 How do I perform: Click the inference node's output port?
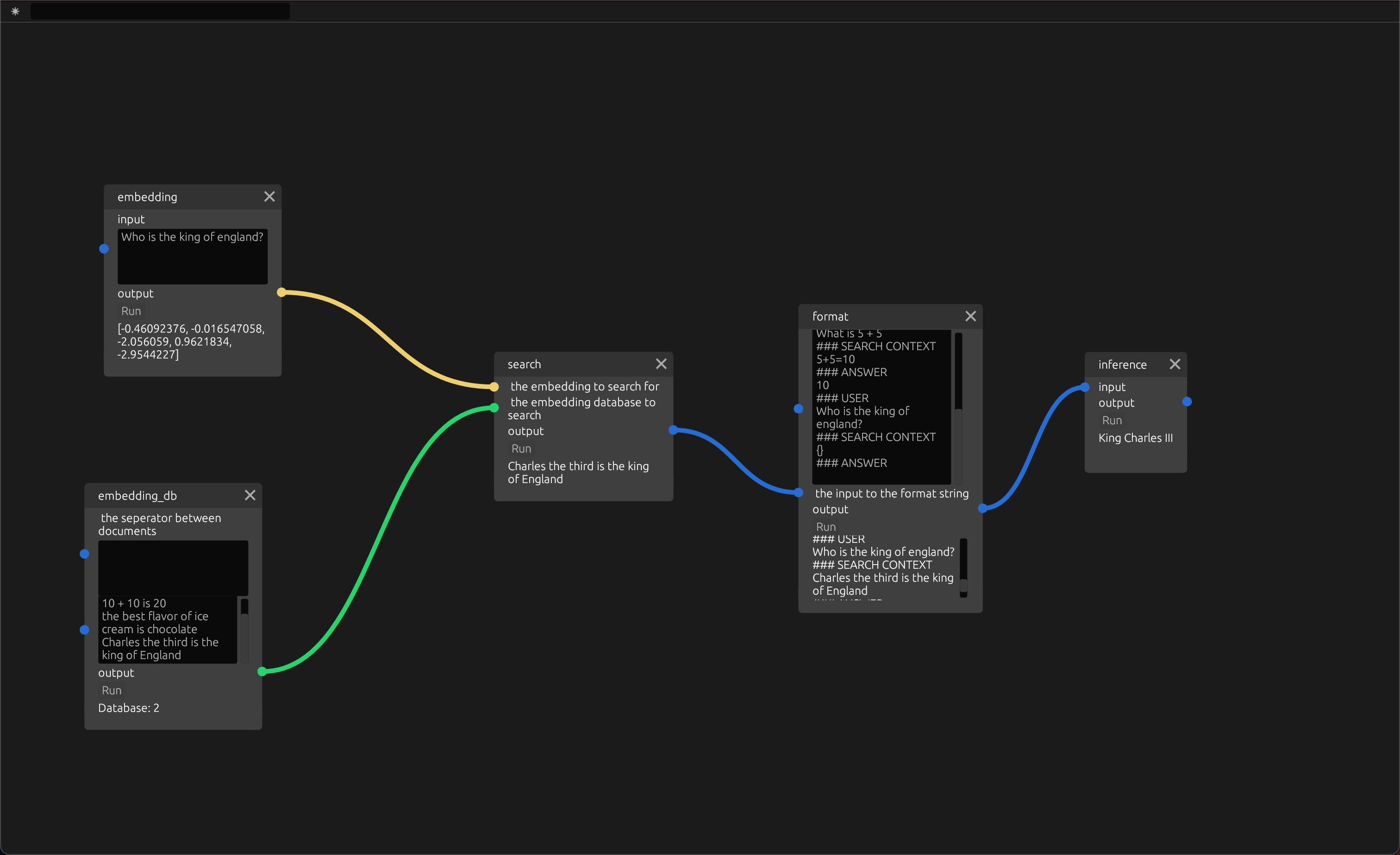[x=1187, y=402]
